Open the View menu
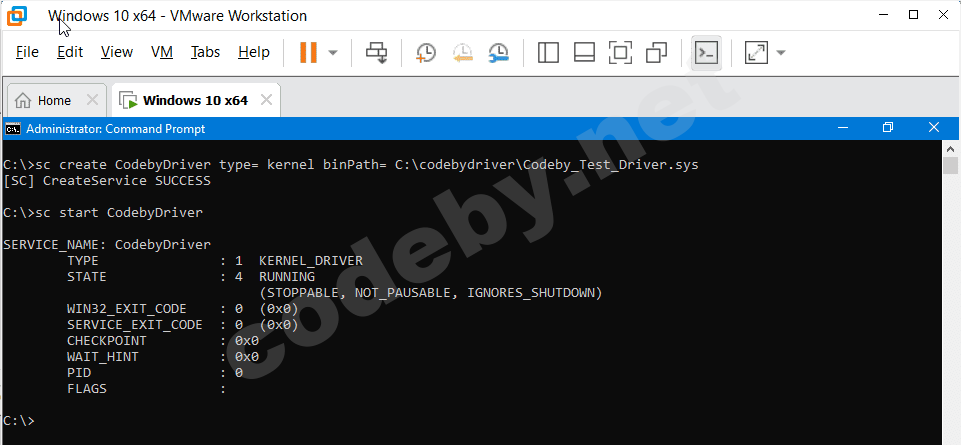Viewport: 961px width, 445px height. pyautogui.click(x=116, y=52)
